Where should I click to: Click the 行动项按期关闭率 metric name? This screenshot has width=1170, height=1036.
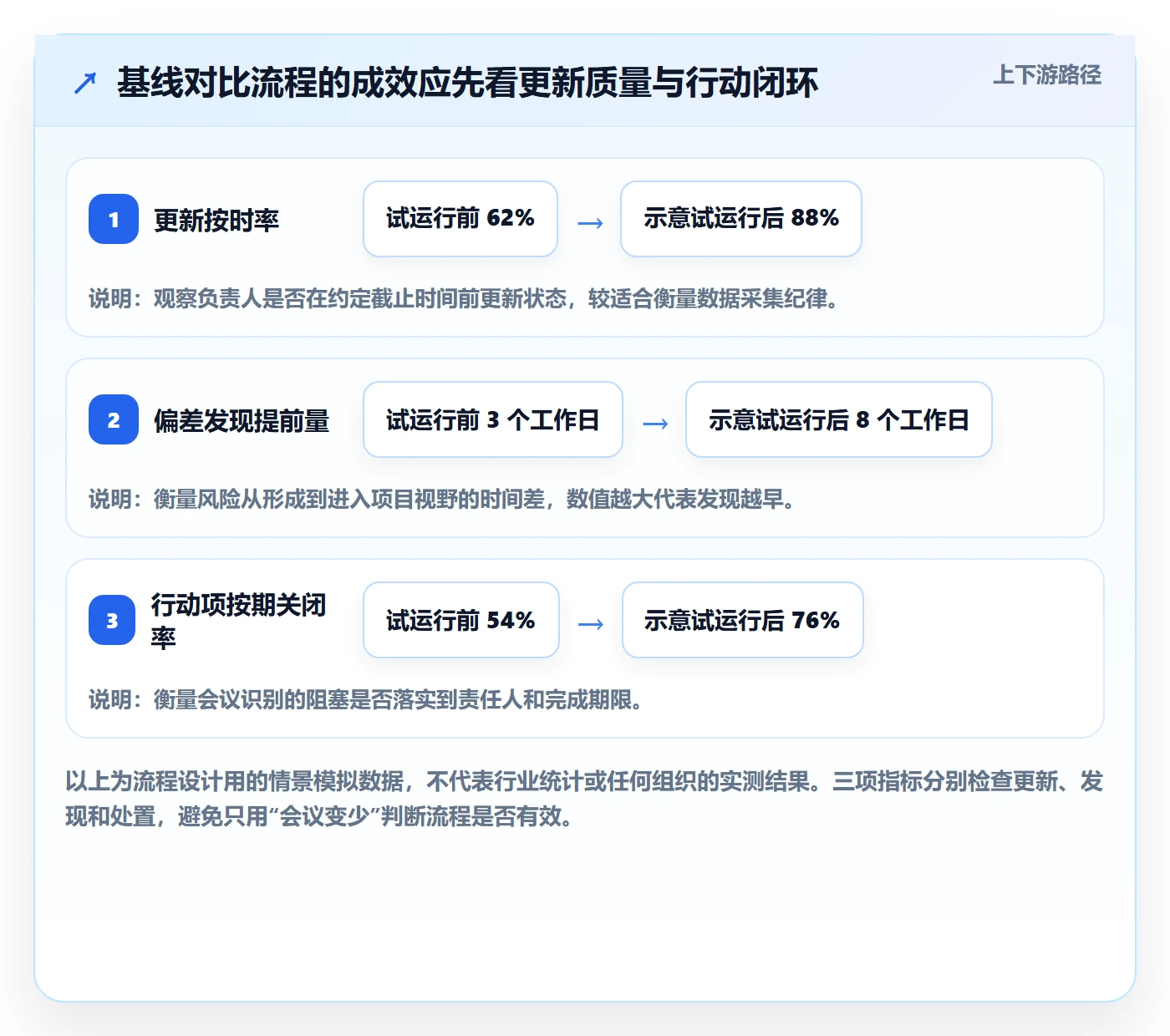click(x=239, y=620)
